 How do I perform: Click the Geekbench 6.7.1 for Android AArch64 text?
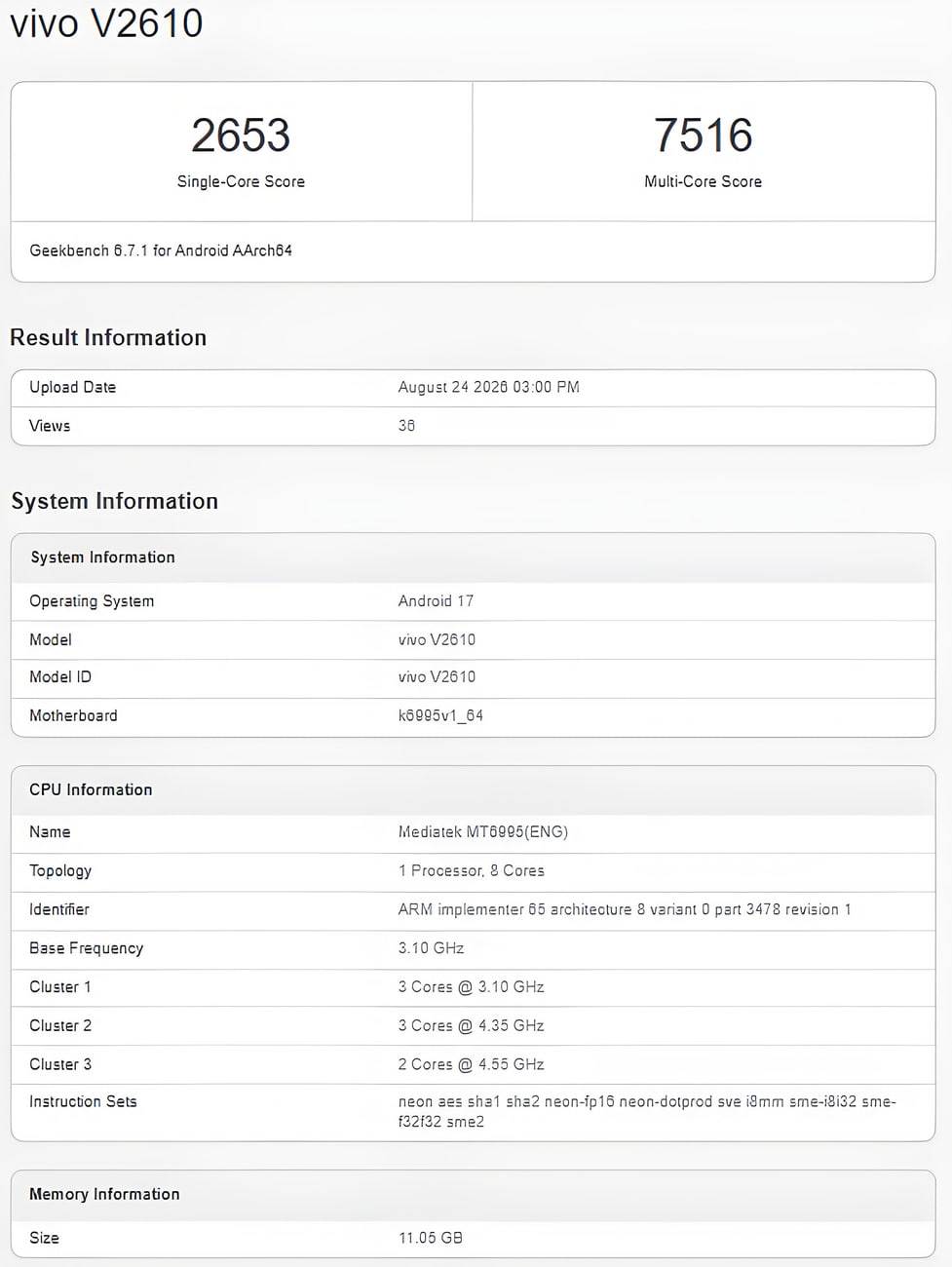pyautogui.click(x=161, y=250)
